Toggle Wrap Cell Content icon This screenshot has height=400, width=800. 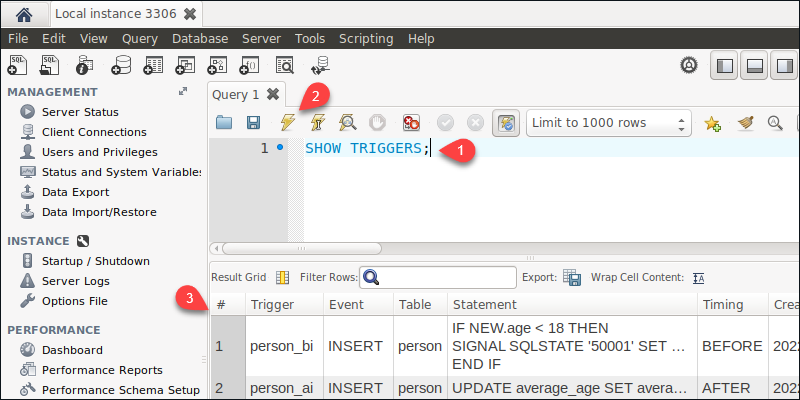[x=698, y=278]
